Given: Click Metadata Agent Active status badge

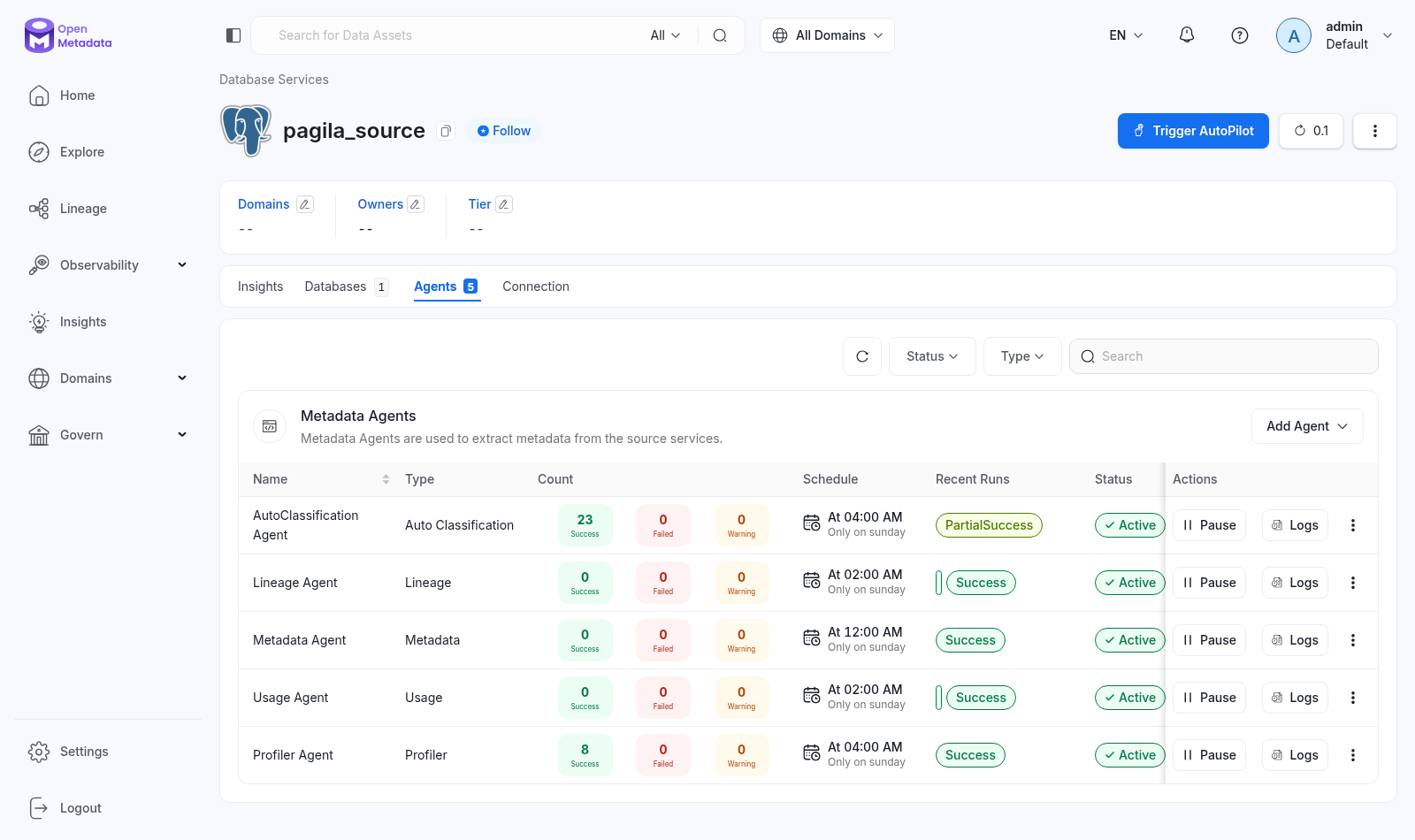Looking at the screenshot, I should (1130, 640).
